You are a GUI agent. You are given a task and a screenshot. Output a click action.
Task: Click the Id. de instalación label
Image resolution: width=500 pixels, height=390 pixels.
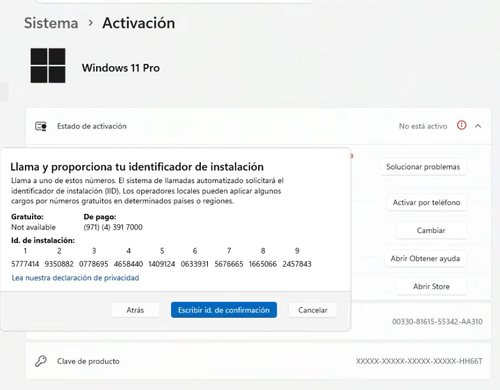[x=43, y=240]
